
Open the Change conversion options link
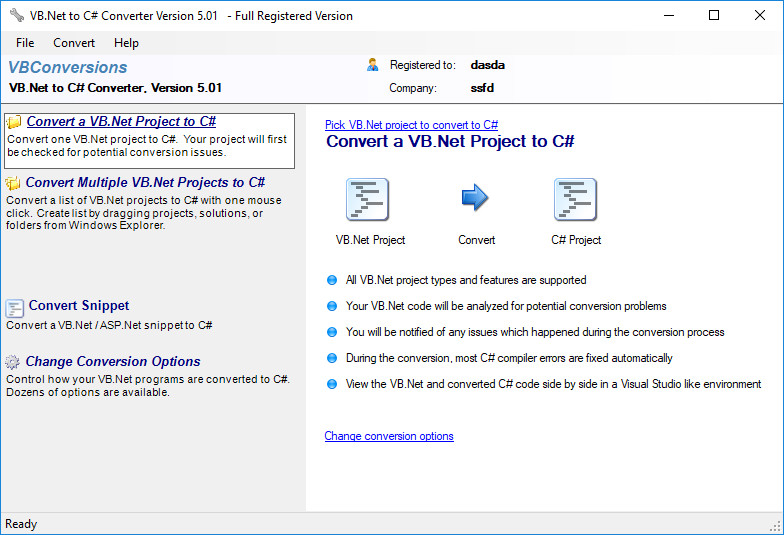[389, 436]
